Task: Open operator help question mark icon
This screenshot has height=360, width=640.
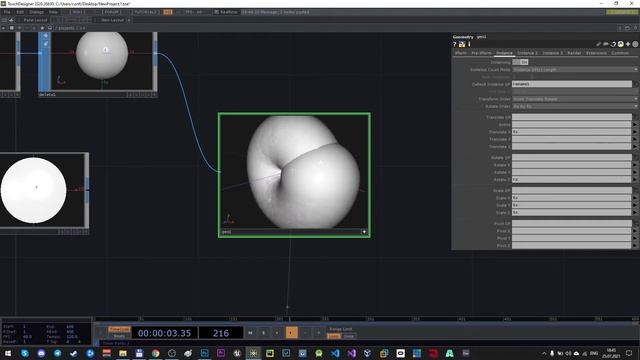Action: click(454, 44)
